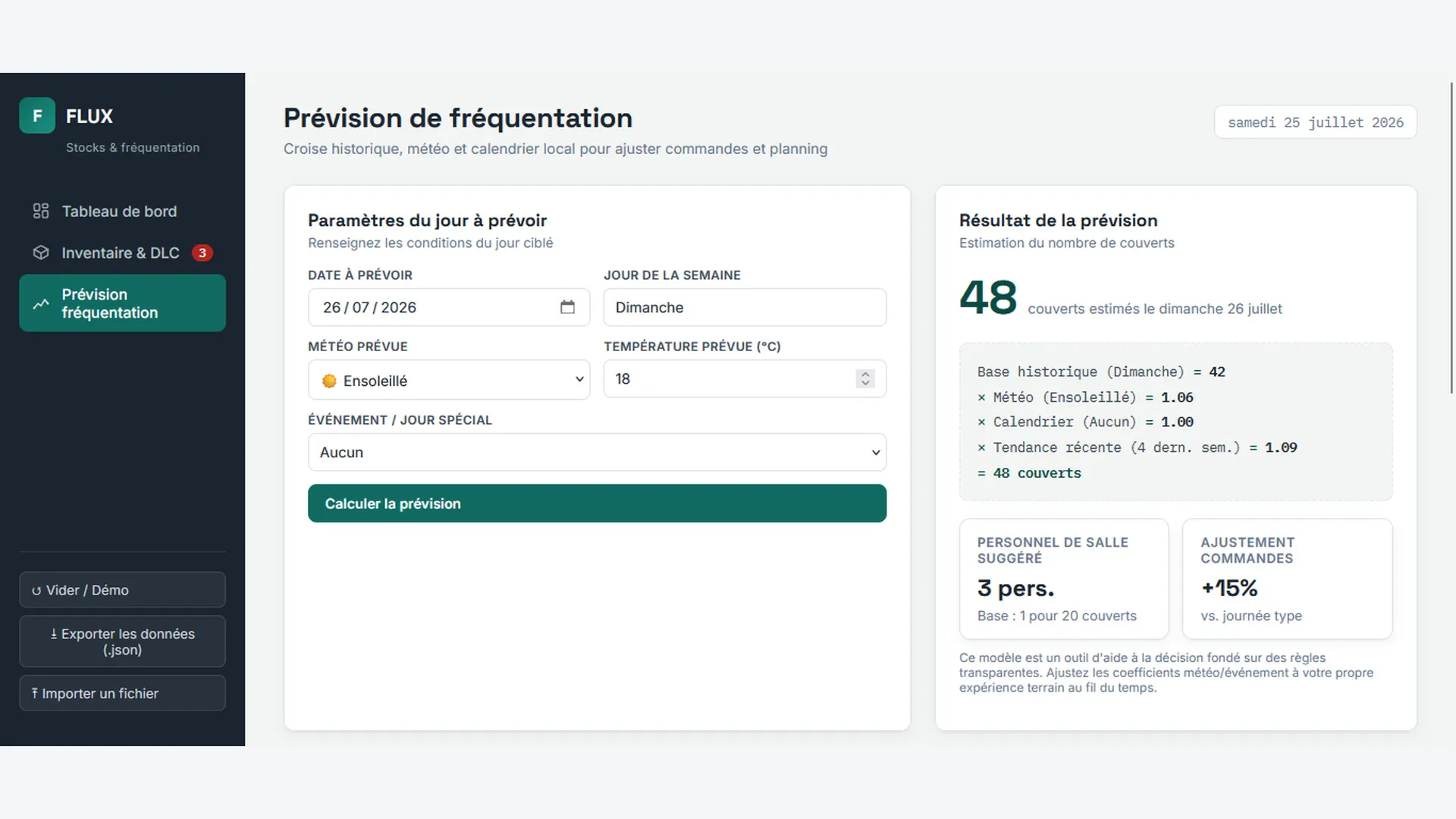This screenshot has width=1456, height=819.
Task: Click the 'vs. journée type' text
Action: (1251, 616)
